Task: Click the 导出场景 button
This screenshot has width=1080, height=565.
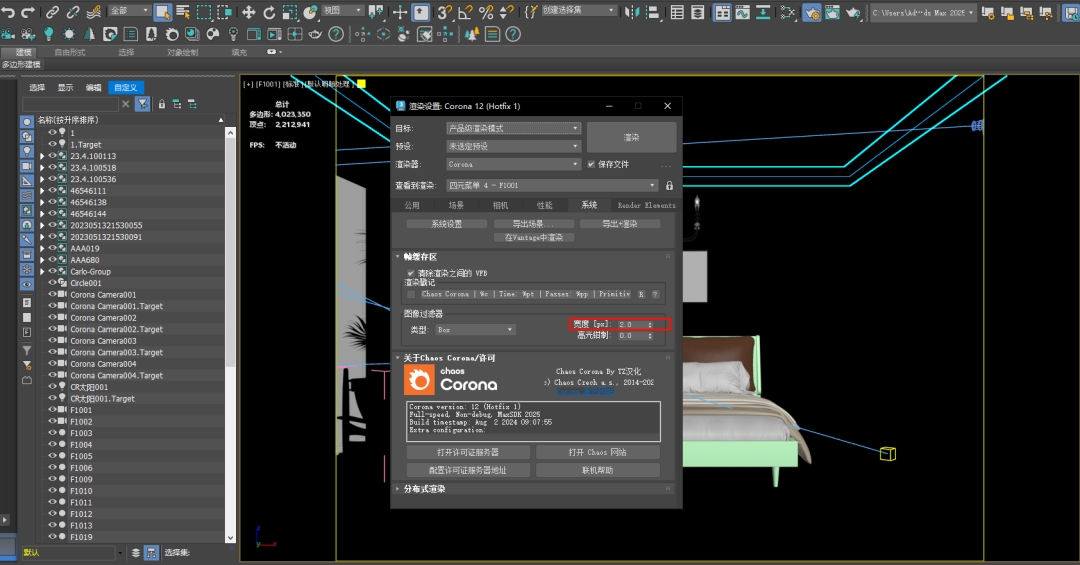Action: 533,224
